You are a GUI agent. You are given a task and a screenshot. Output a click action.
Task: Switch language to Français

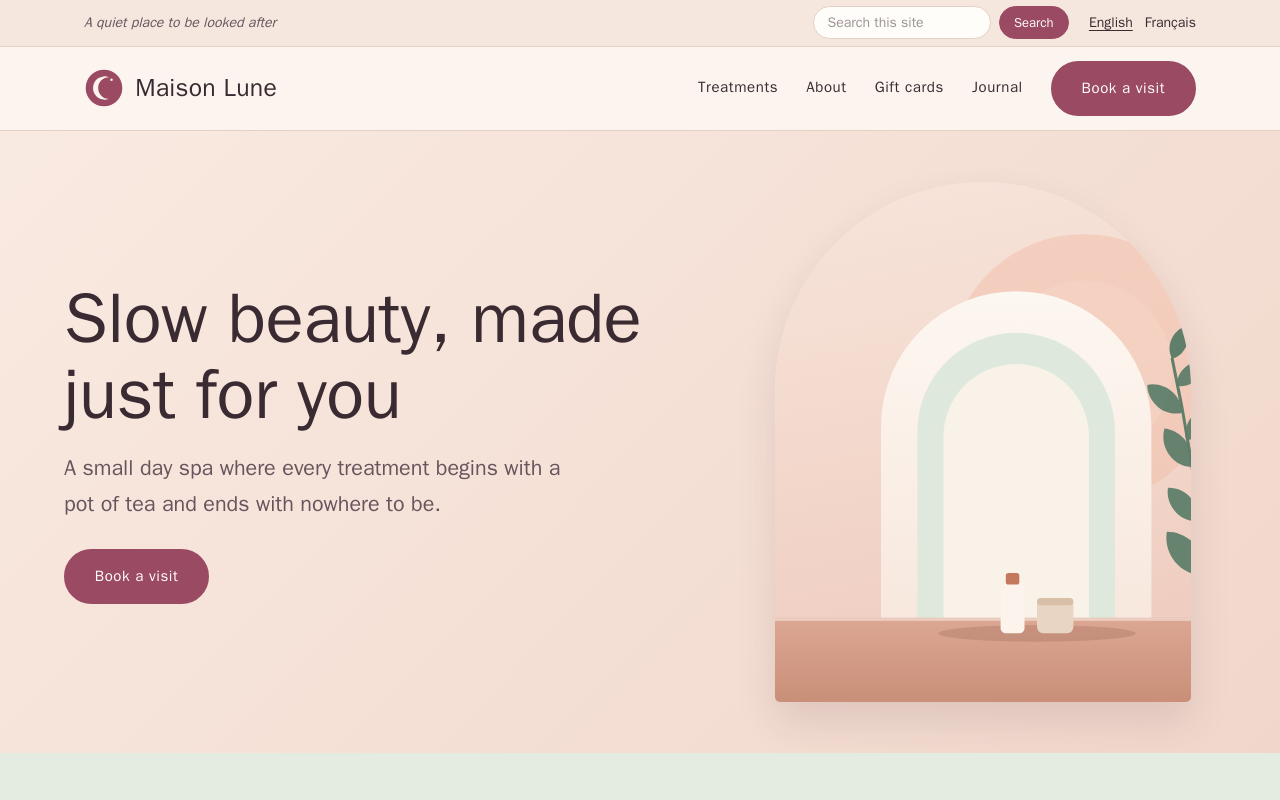1170,22
